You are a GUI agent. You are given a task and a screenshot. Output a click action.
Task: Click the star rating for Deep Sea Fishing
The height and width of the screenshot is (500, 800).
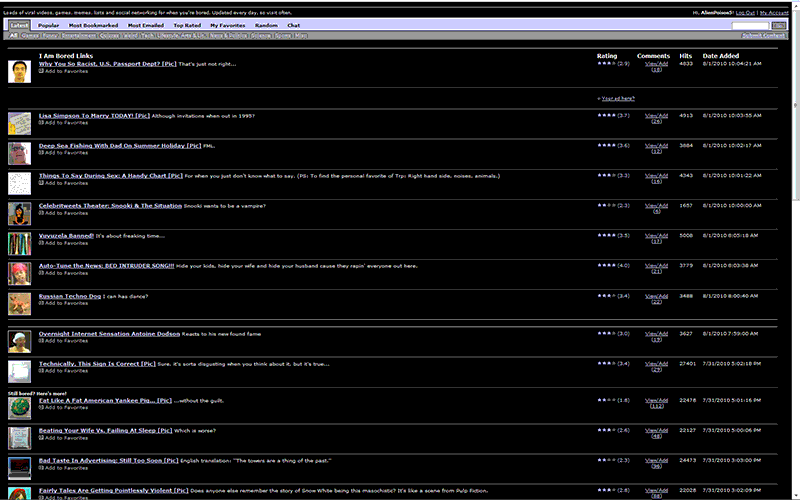[x=607, y=145]
